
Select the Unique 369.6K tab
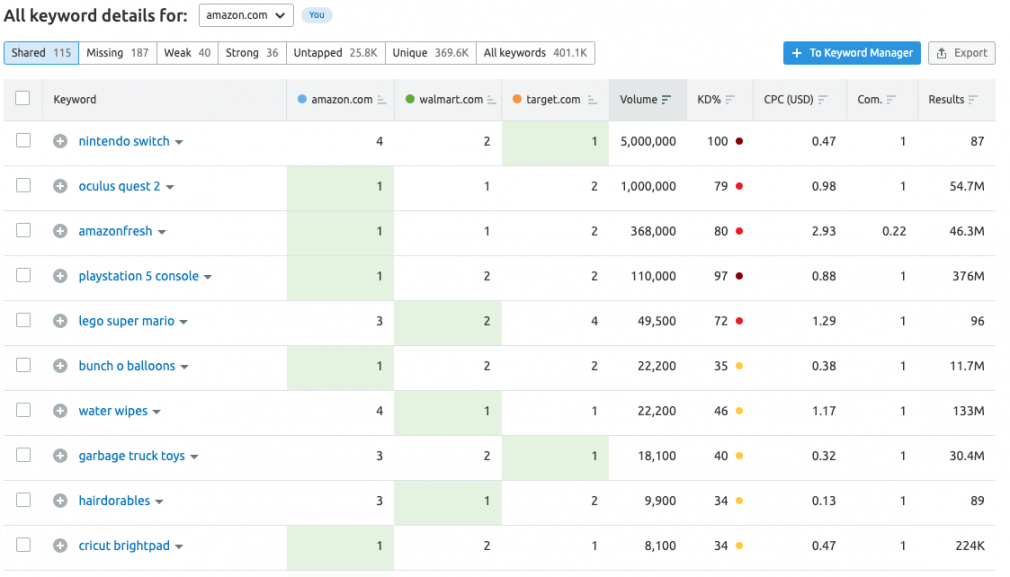pyautogui.click(x=430, y=53)
